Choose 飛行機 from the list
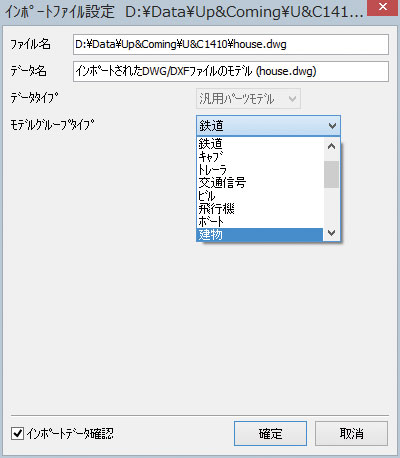400x458 pixels. 260,209
